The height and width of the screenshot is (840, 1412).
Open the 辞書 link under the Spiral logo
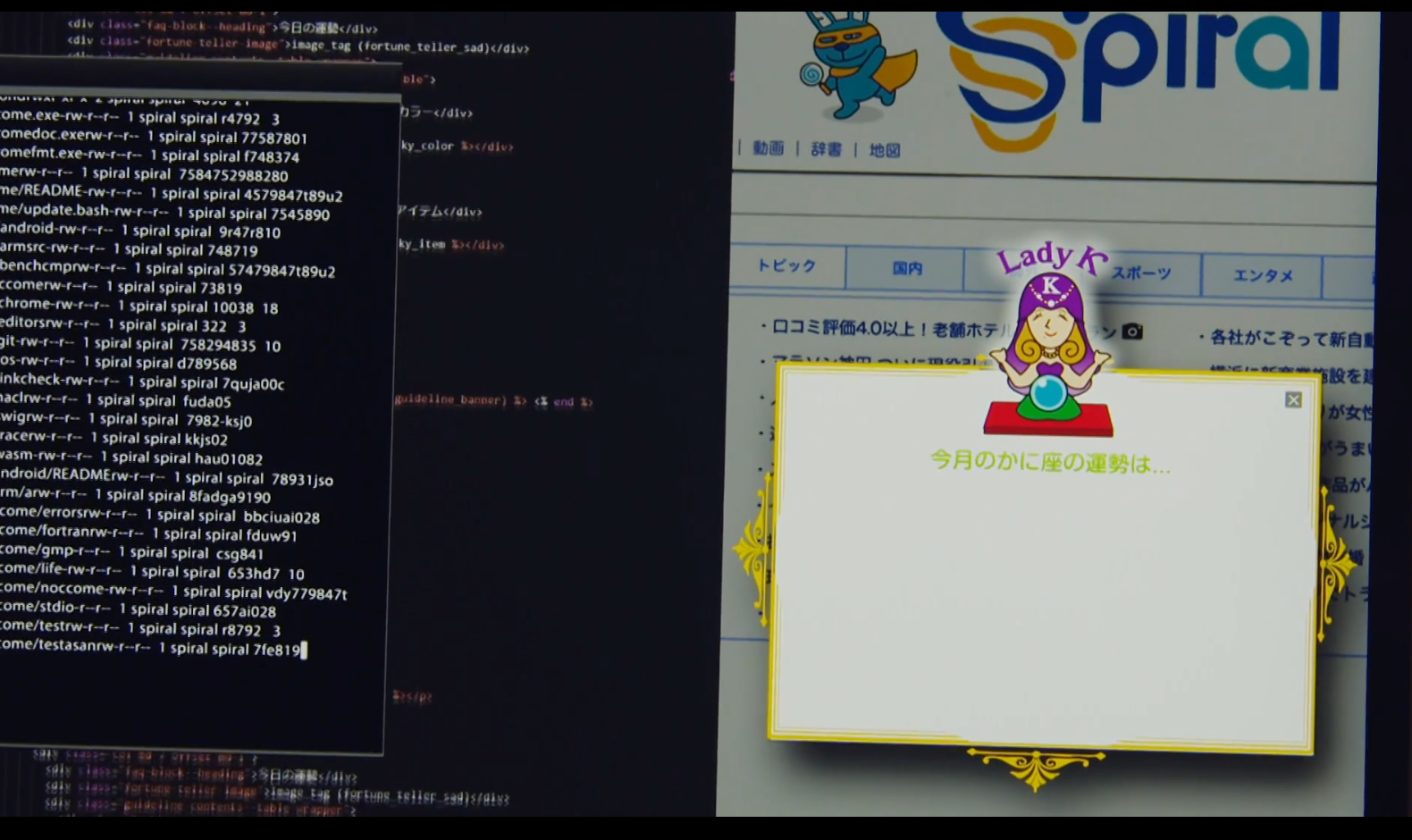(826, 149)
